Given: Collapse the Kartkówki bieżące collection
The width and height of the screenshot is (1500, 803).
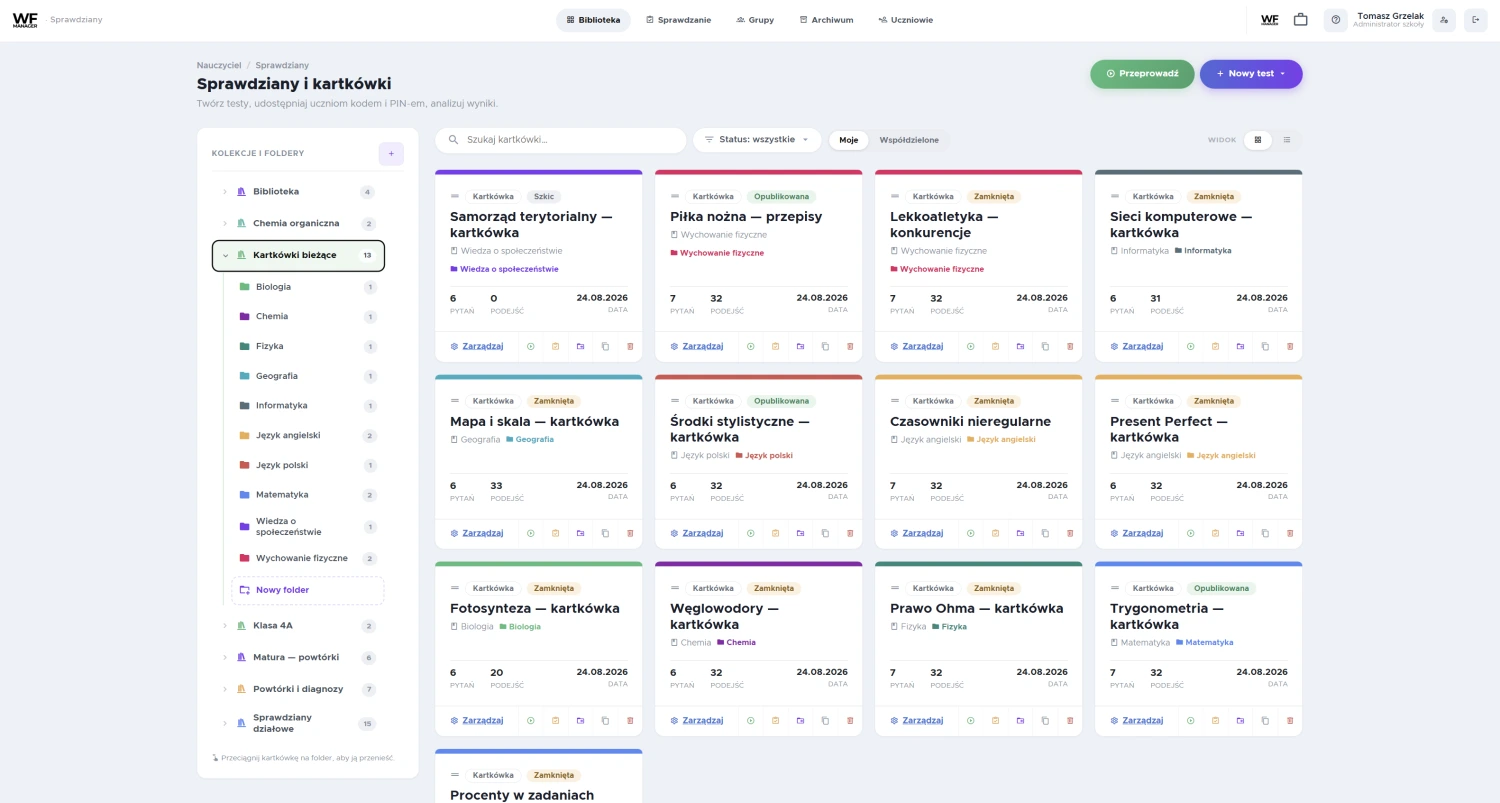Looking at the screenshot, I should pos(225,256).
